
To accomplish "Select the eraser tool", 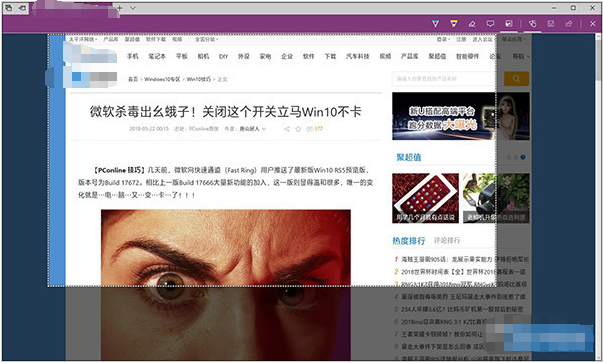I will [472, 24].
